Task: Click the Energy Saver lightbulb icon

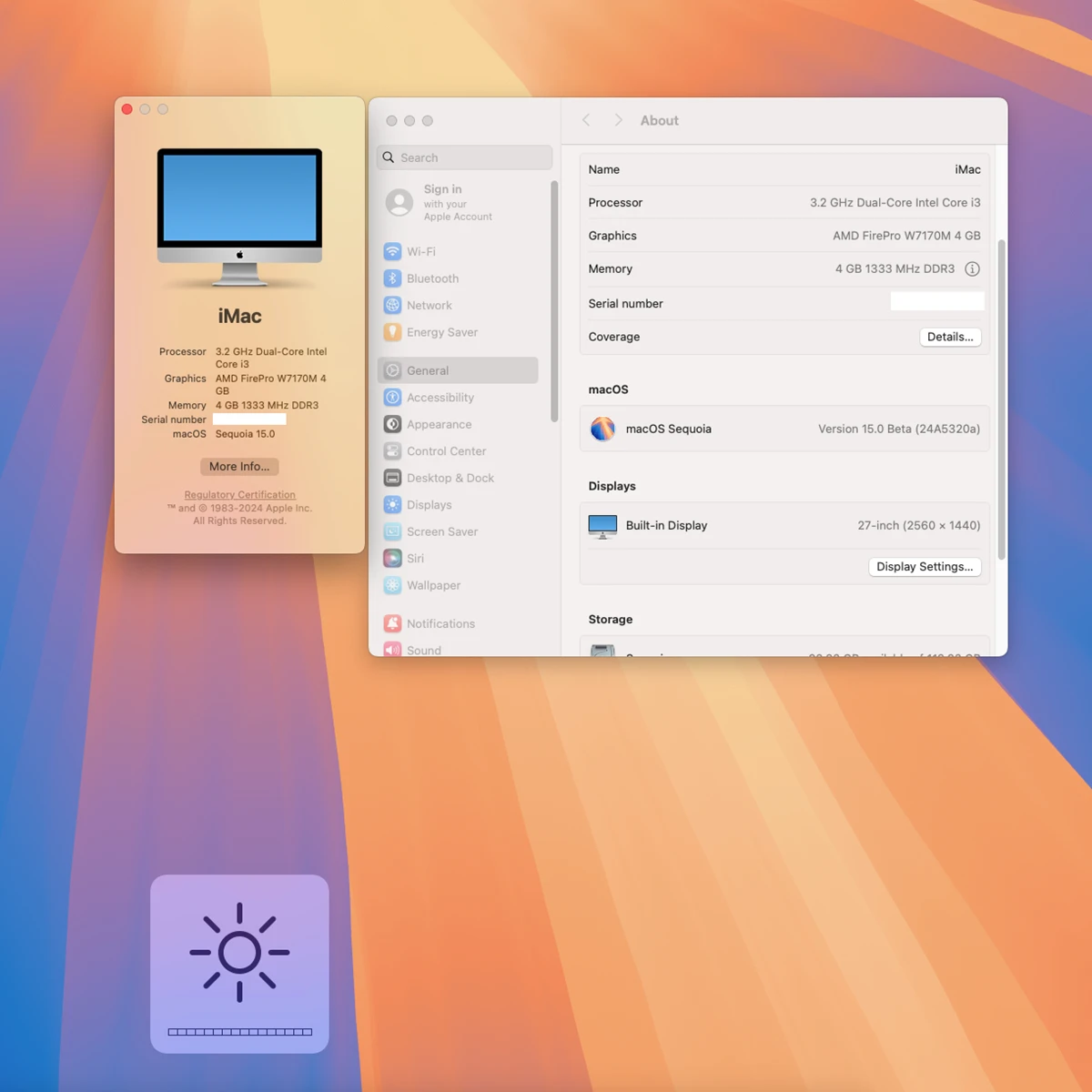Action: click(392, 332)
